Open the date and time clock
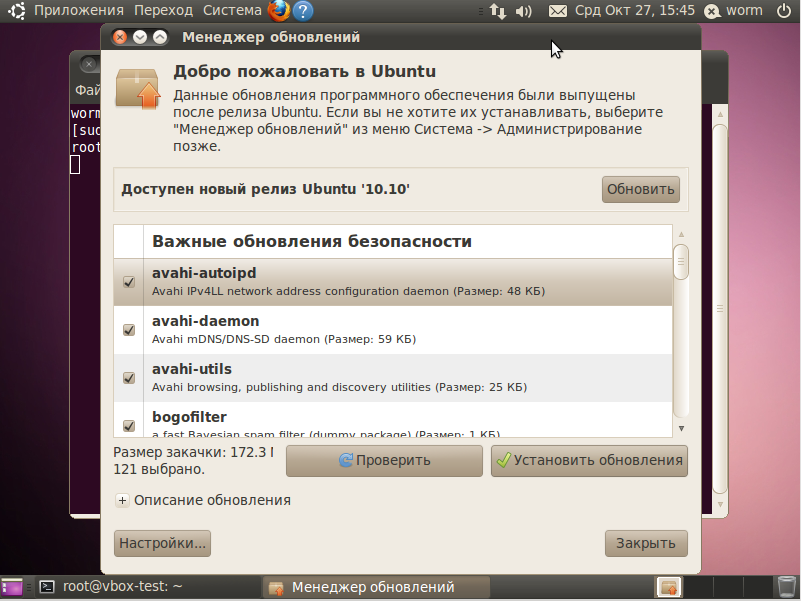The height and width of the screenshot is (601, 801). [634, 10]
